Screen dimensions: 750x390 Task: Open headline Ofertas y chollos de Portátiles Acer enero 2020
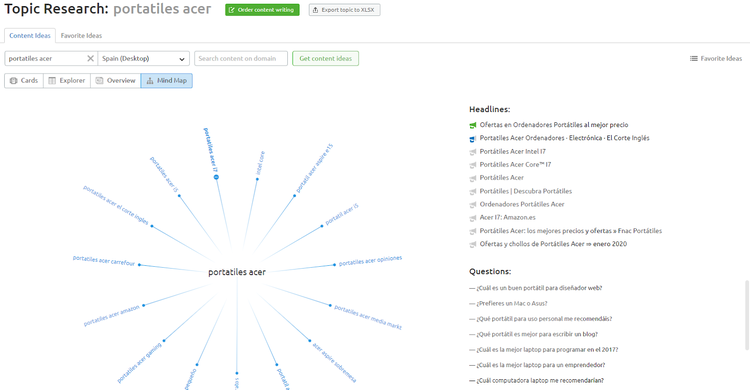pos(553,244)
